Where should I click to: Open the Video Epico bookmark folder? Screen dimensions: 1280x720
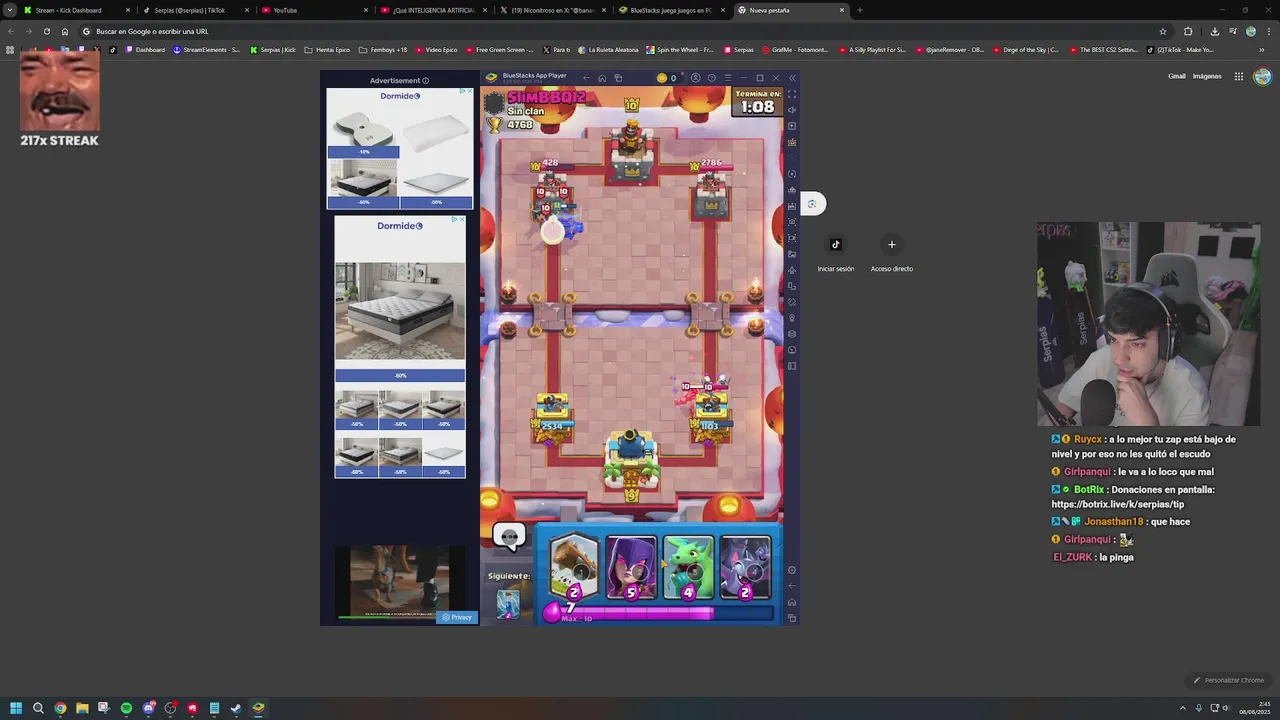(436, 49)
